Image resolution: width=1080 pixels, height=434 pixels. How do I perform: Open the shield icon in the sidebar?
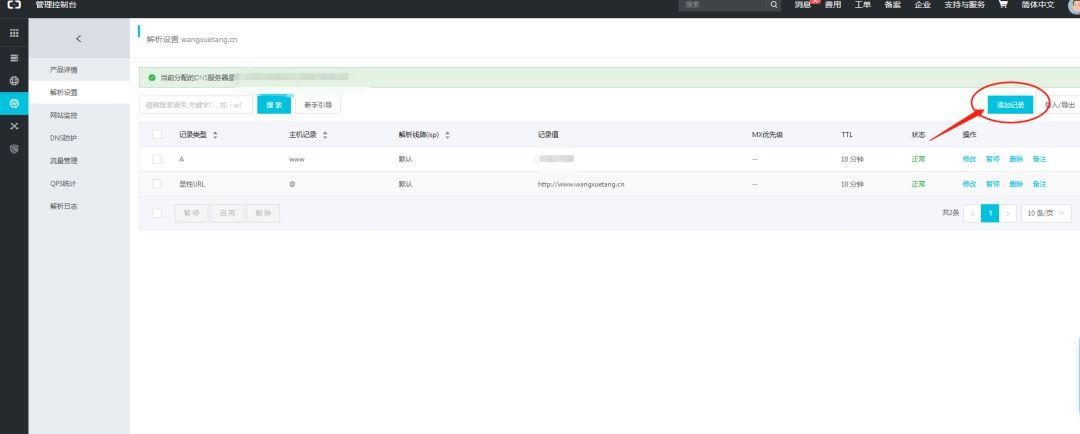point(14,149)
